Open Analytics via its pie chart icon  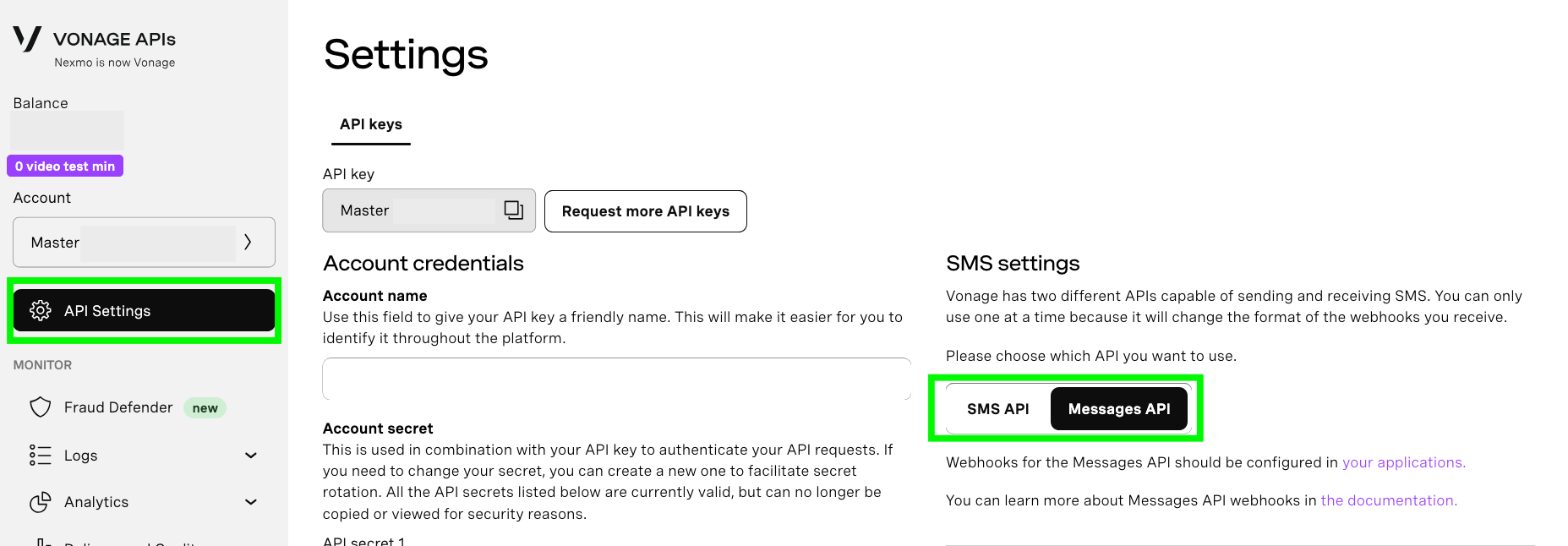pyautogui.click(x=40, y=501)
